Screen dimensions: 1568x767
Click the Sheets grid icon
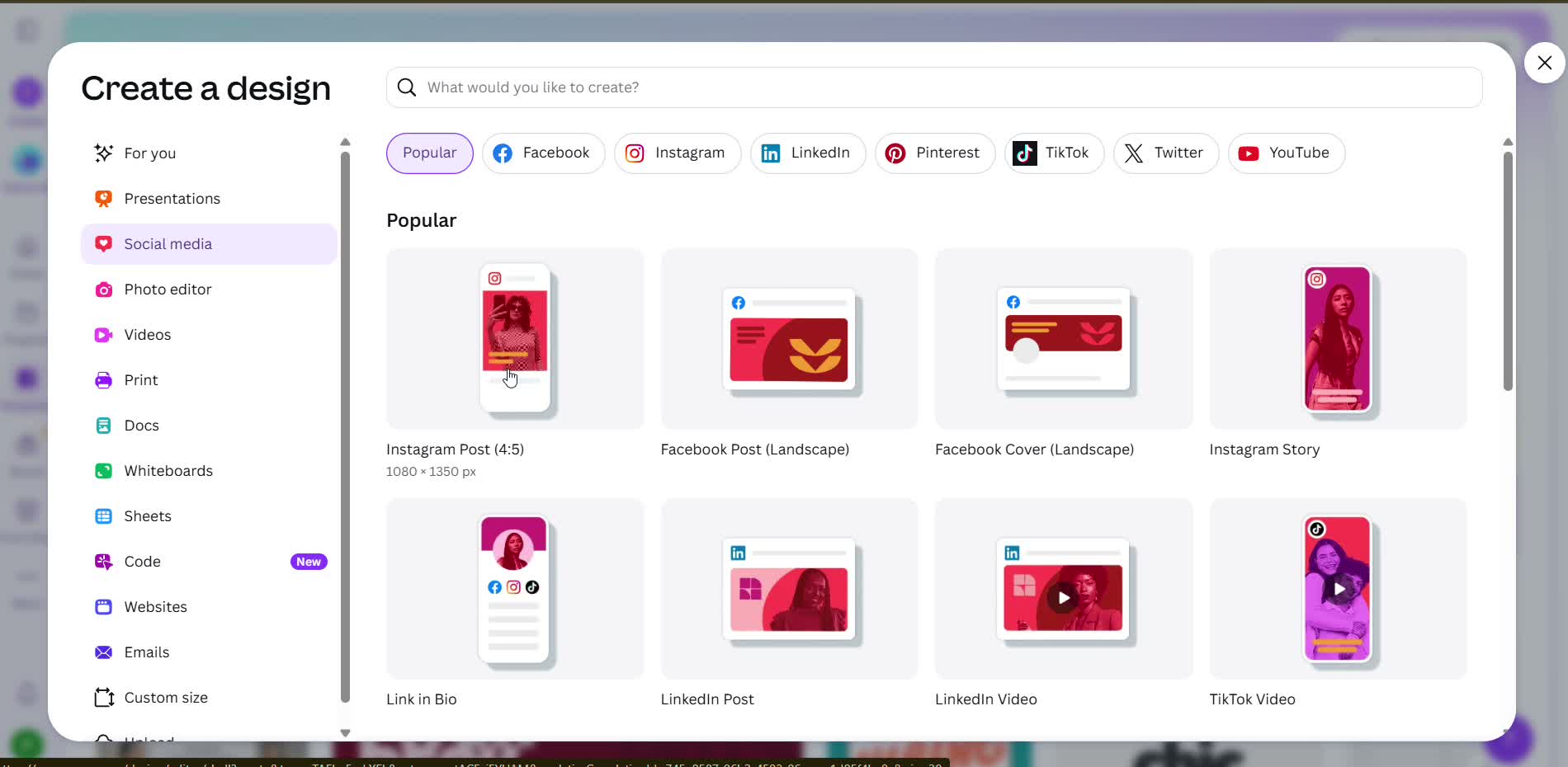point(103,516)
